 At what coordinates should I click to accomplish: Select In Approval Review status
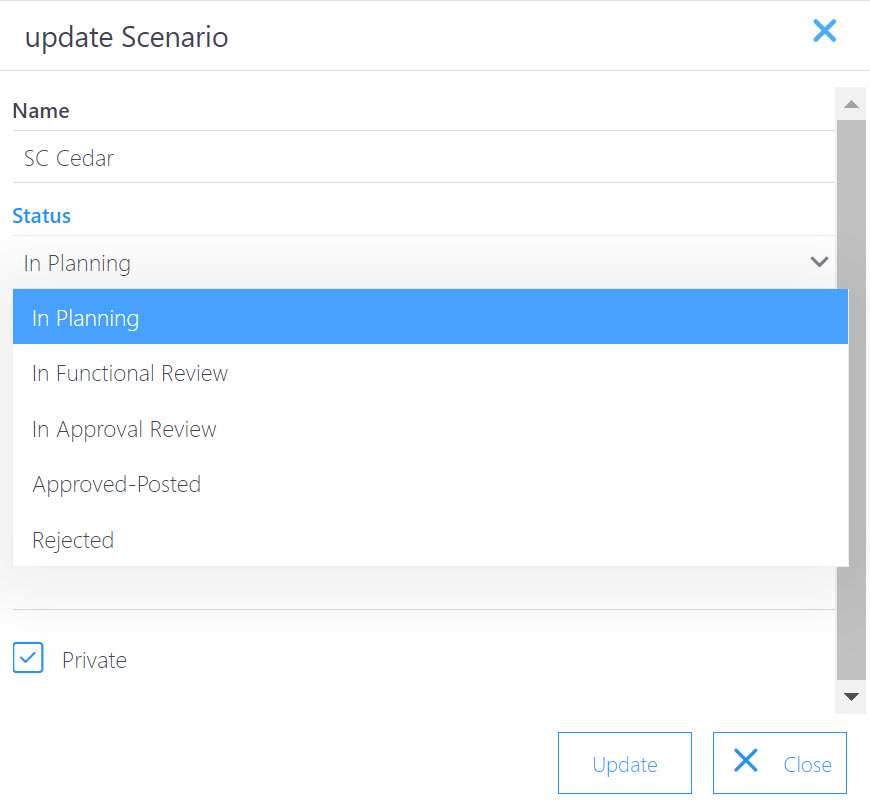pyautogui.click(x=124, y=429)
